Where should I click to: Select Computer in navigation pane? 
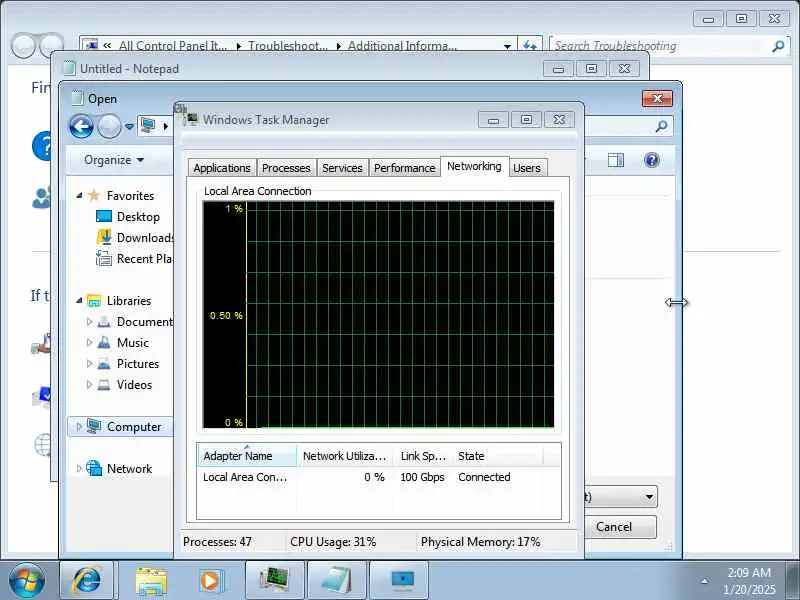pyautogui.click(x=134, y=427)
